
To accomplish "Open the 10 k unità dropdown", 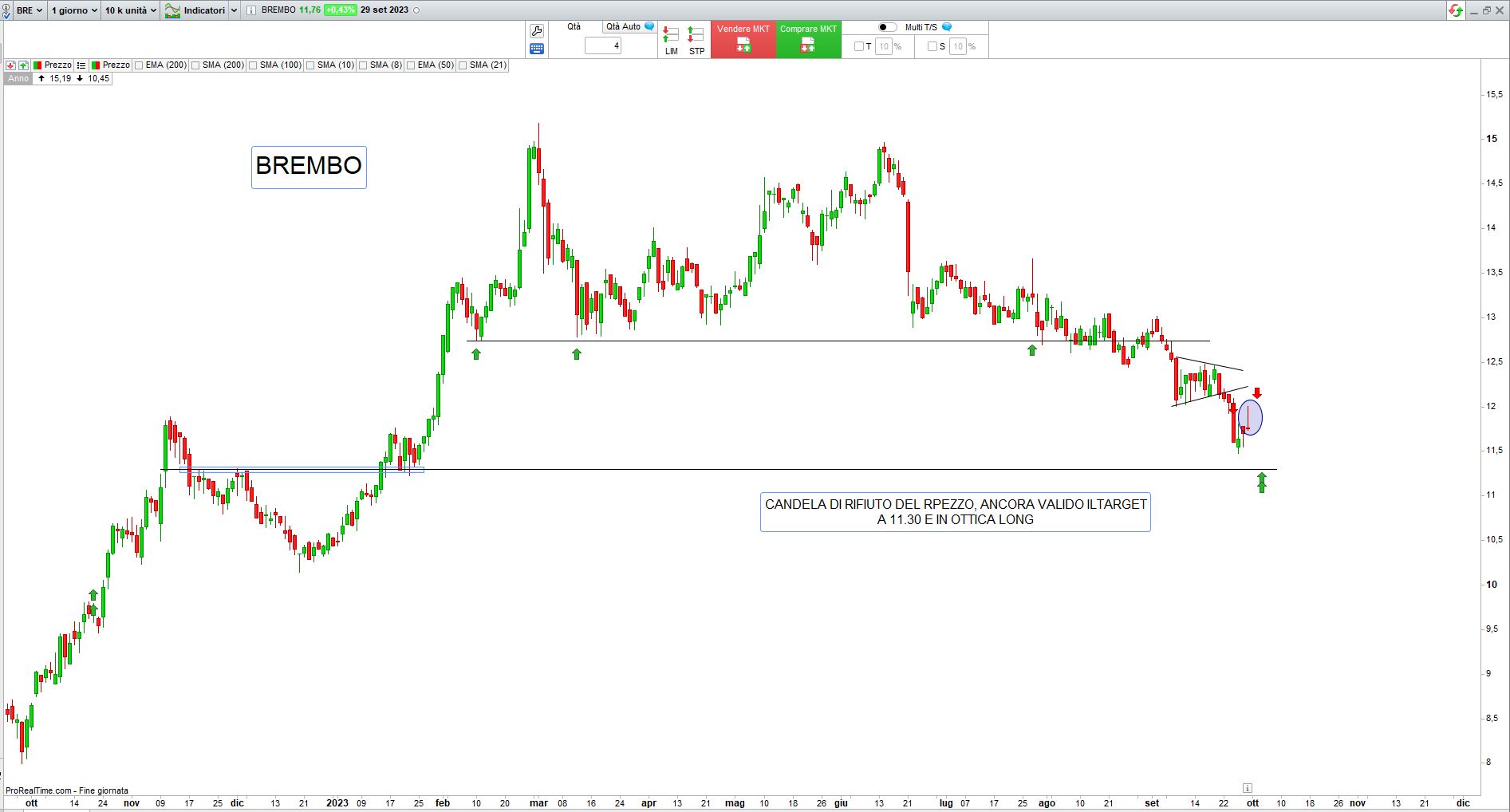I will [x=131, y=10].
